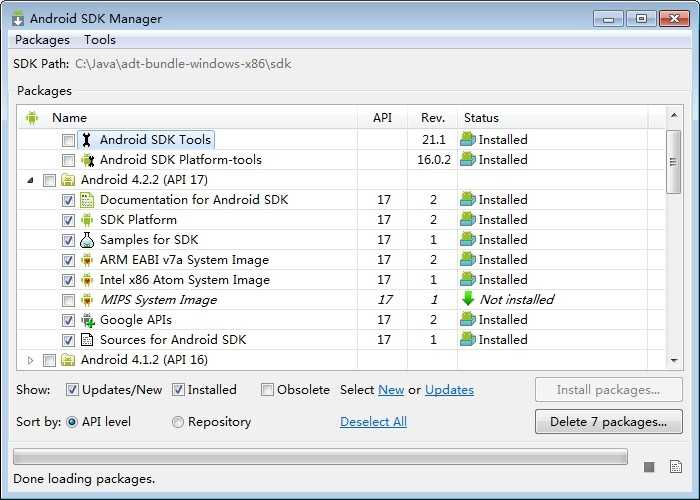This screenshot has height=500, width=700.
Task: Click the MIPS System Image icon
Action: click(87, 300)
